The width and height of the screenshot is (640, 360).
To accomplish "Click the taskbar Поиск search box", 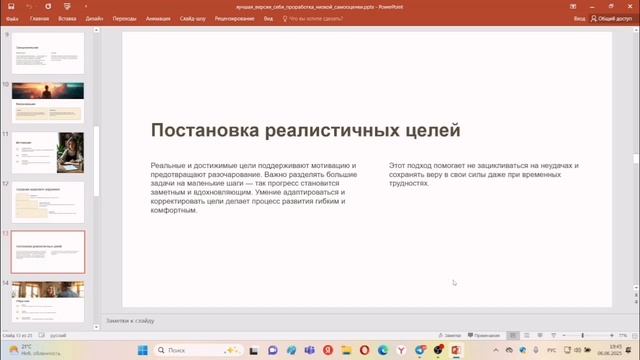I will tap(199, 350).
